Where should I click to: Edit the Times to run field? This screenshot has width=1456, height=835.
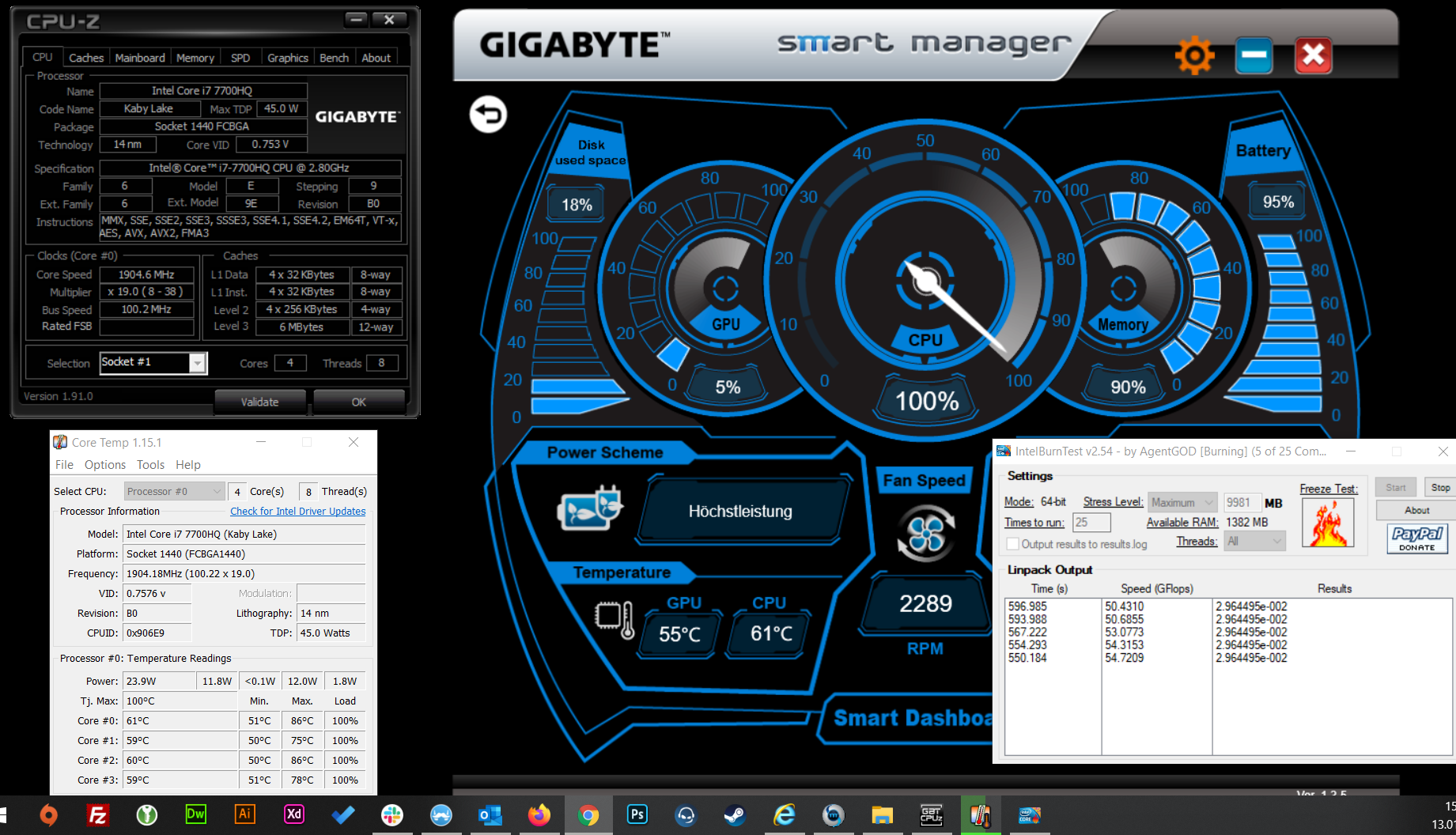point(1091,522)
